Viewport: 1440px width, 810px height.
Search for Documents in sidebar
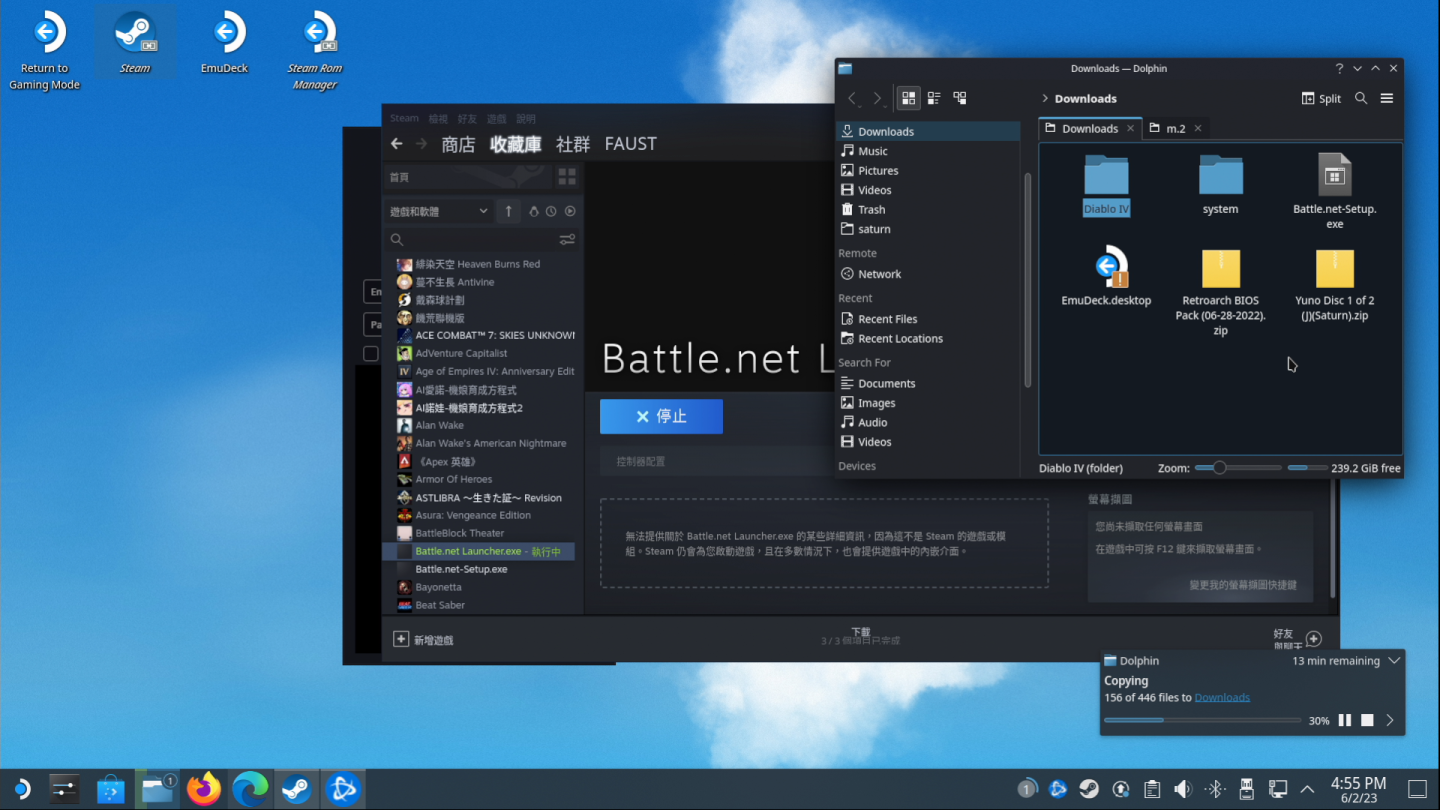point(927,384)
